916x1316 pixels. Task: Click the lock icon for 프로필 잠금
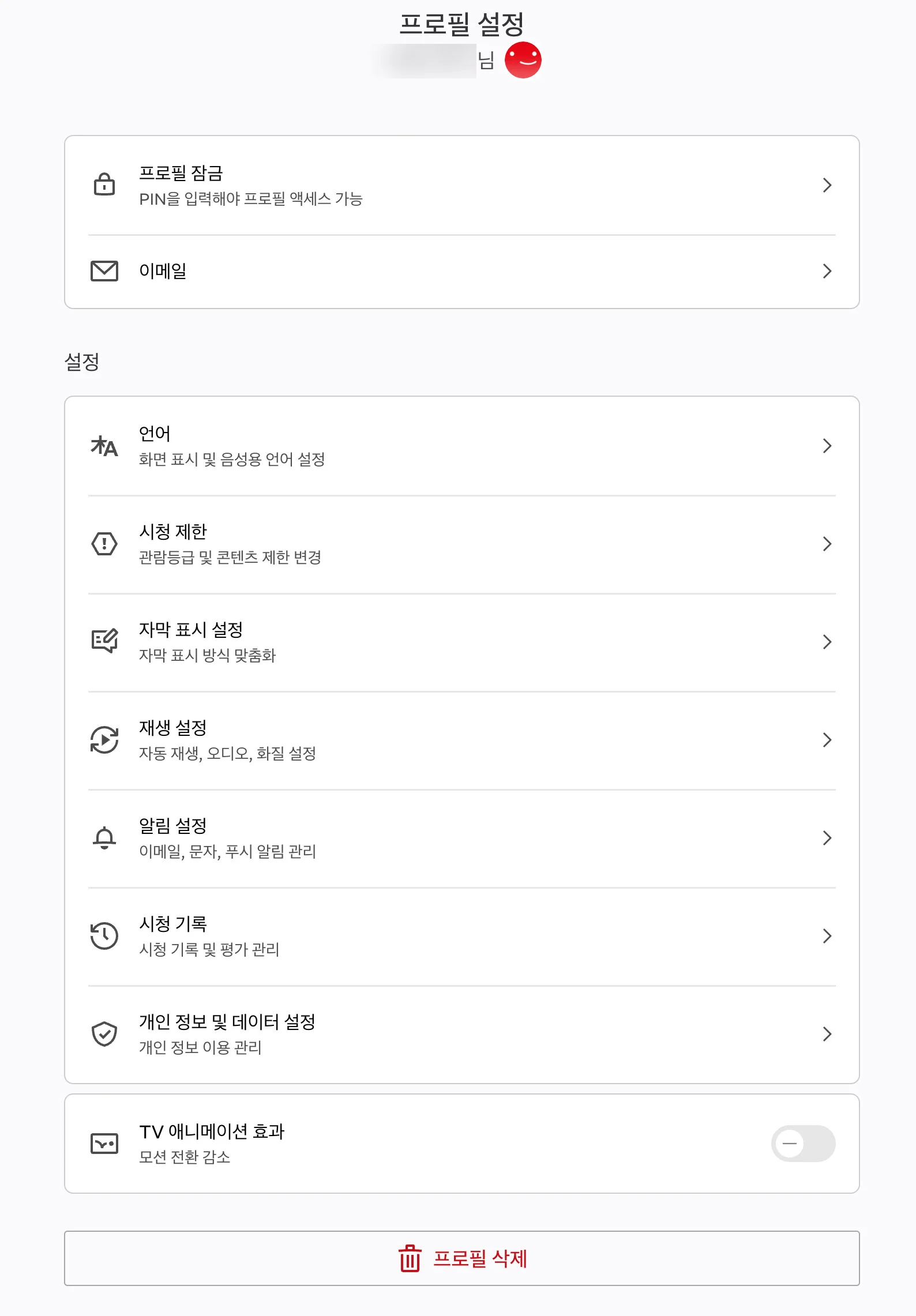[x=104, y=185]
